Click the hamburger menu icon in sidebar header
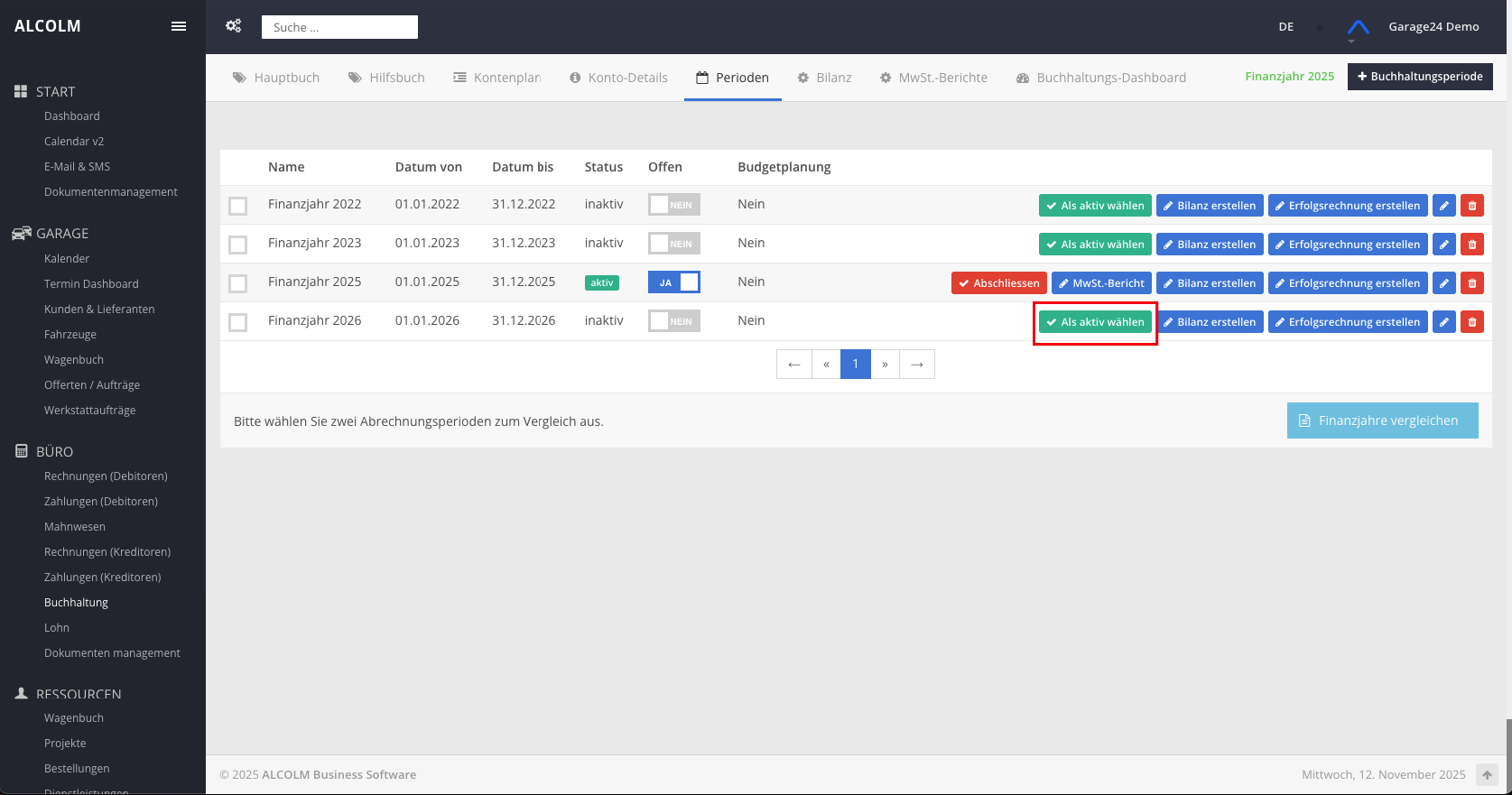Screen dimensions: 1512x795 [x=179, y=26]
